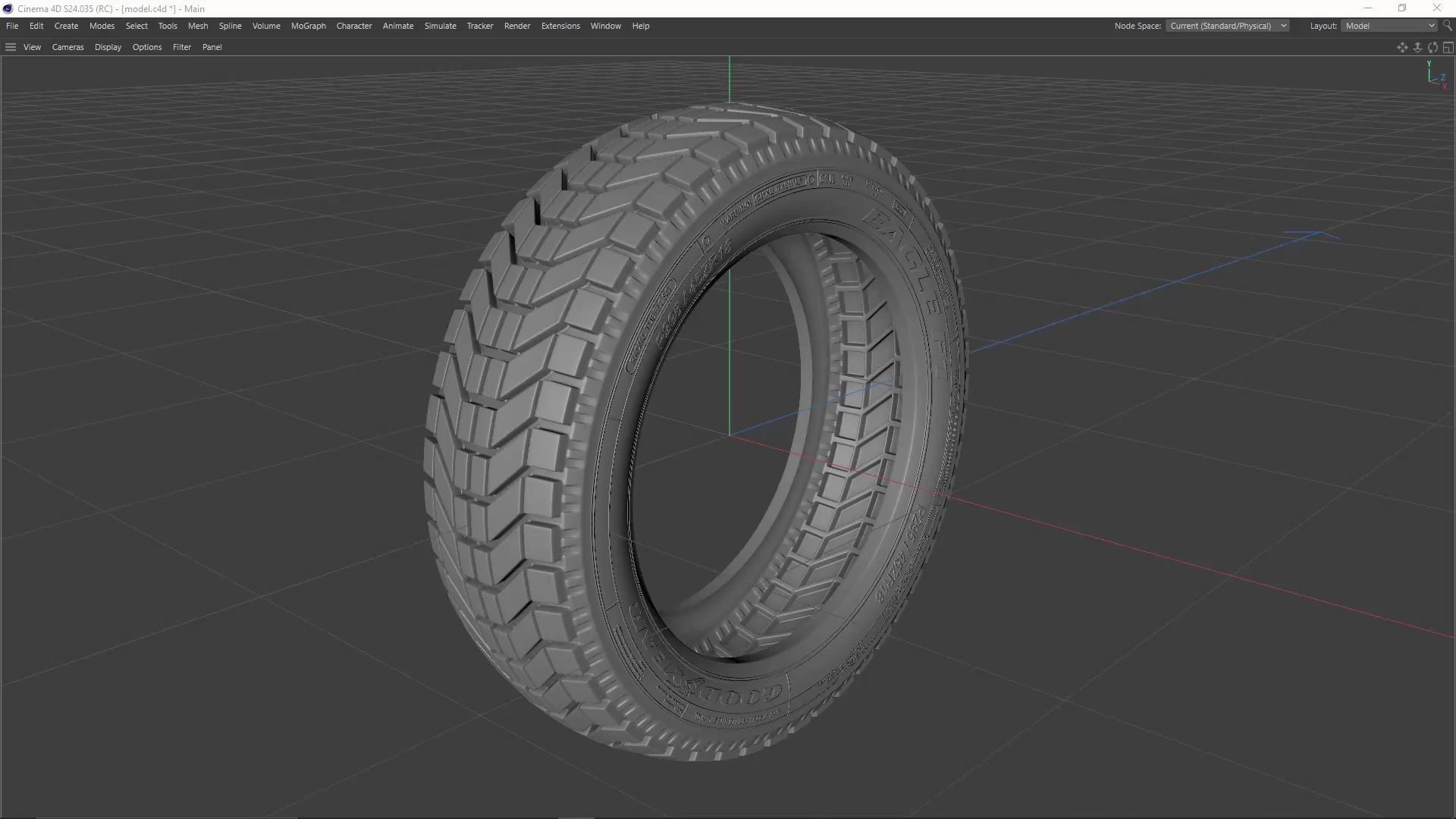Open the Render menu

[516, 26]
